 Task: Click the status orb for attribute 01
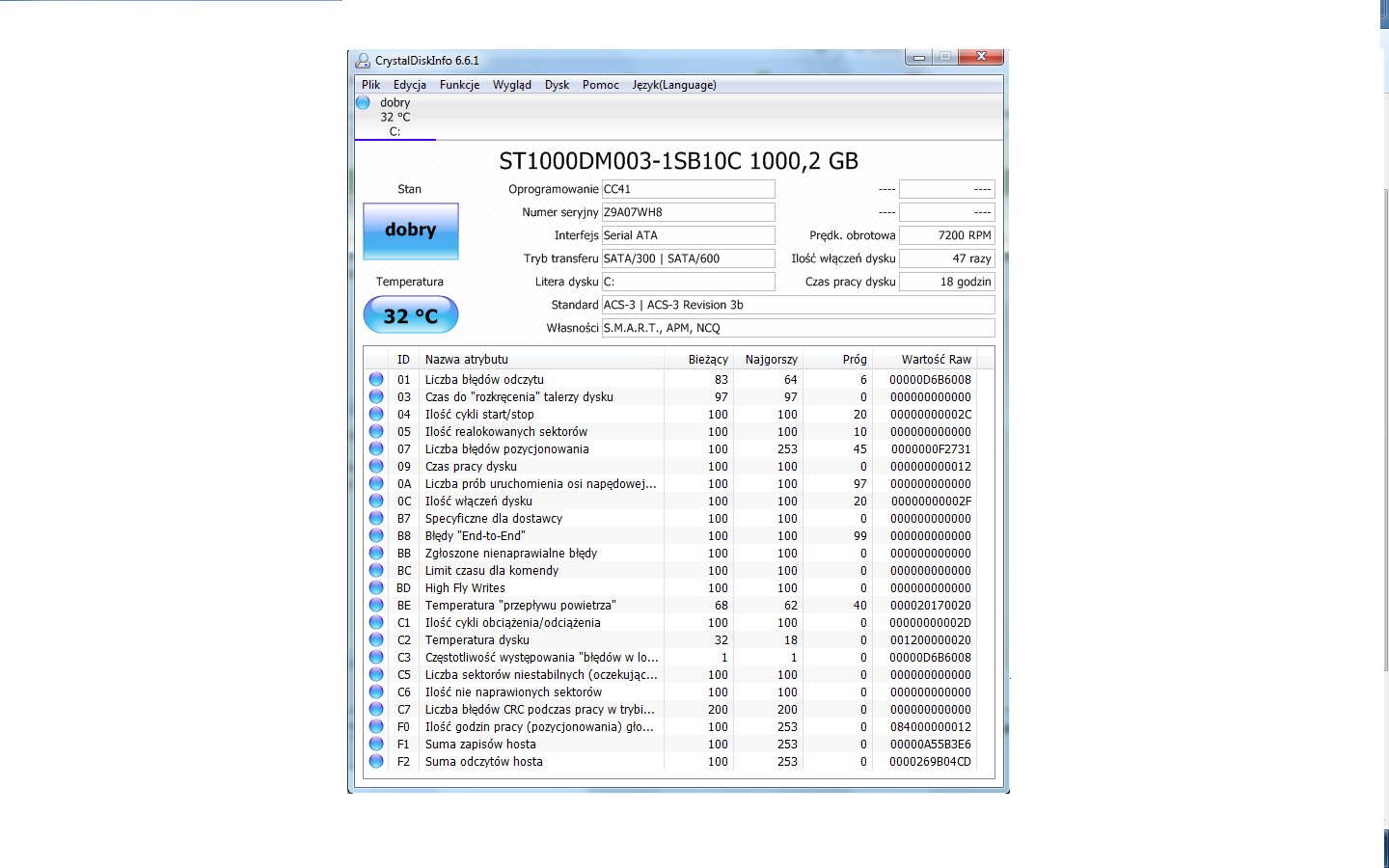[376, 379]
